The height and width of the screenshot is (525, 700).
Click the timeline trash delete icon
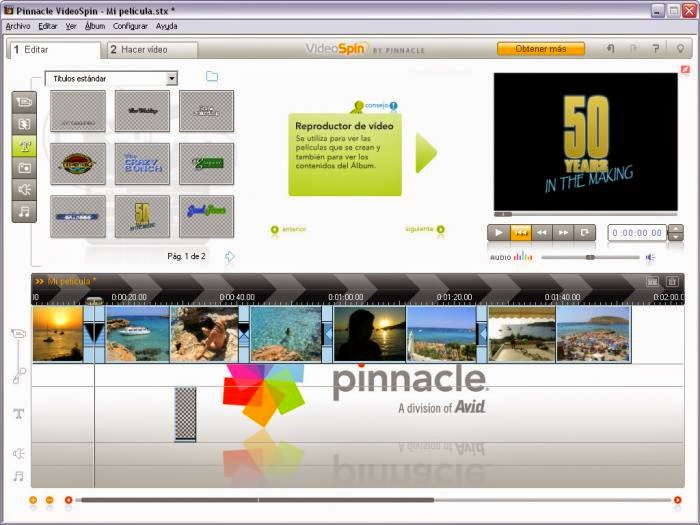672,282
